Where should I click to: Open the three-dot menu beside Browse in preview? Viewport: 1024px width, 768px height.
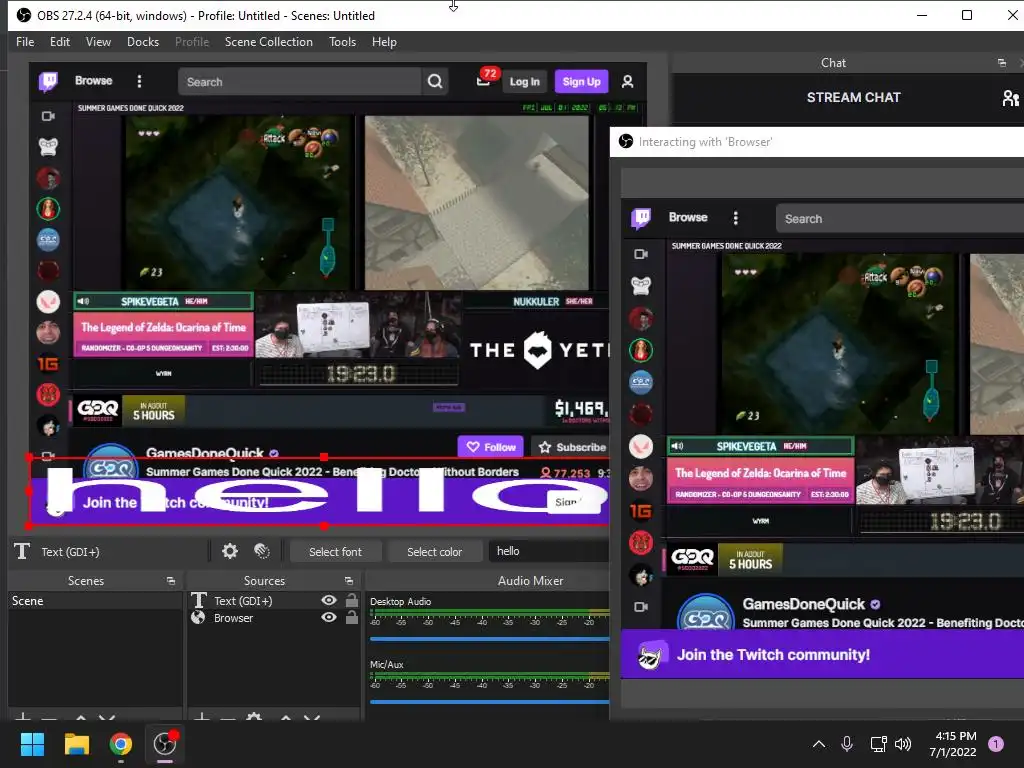click(139, 81)
